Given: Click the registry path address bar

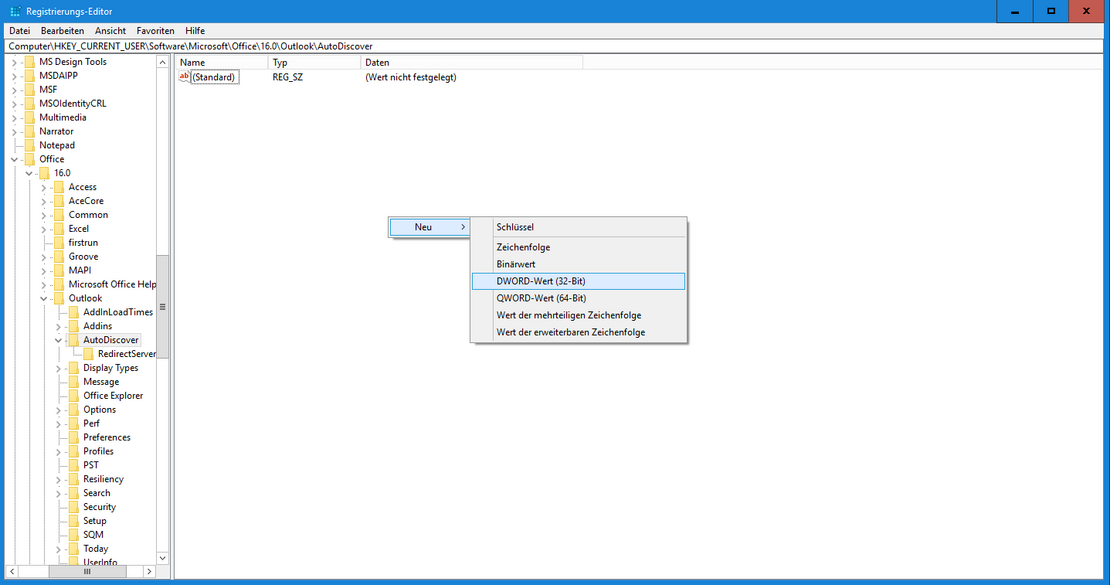Looking at the screenshot, I should [x=555, y=46].
